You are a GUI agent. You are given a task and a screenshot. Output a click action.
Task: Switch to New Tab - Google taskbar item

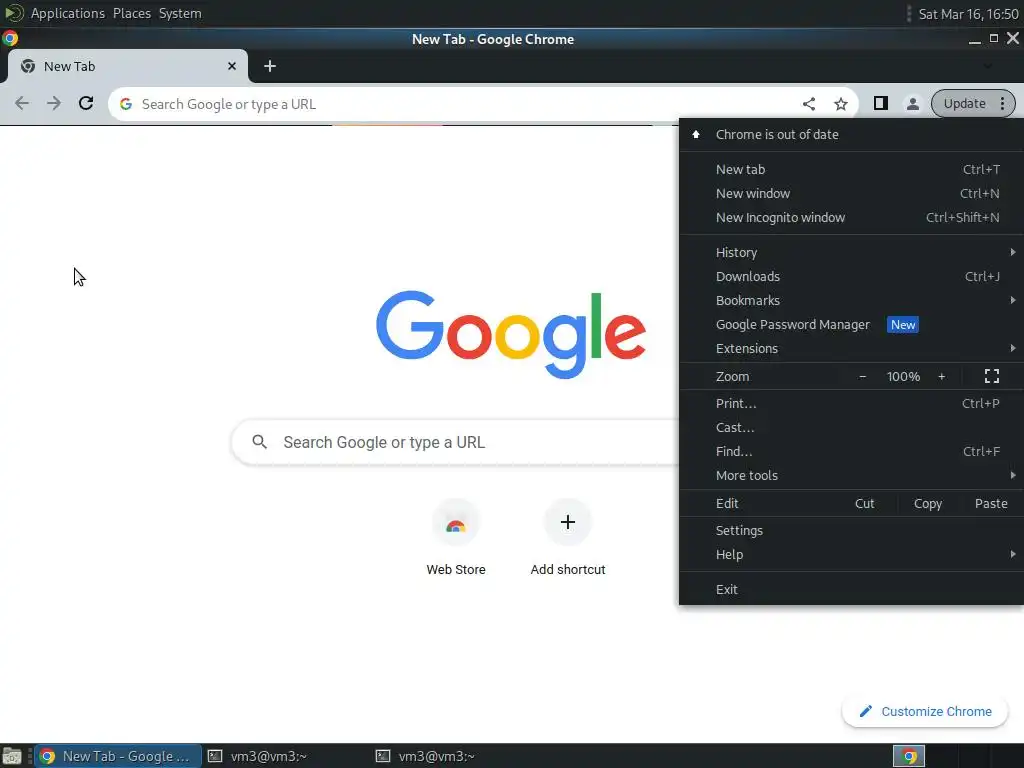(118, 756)
